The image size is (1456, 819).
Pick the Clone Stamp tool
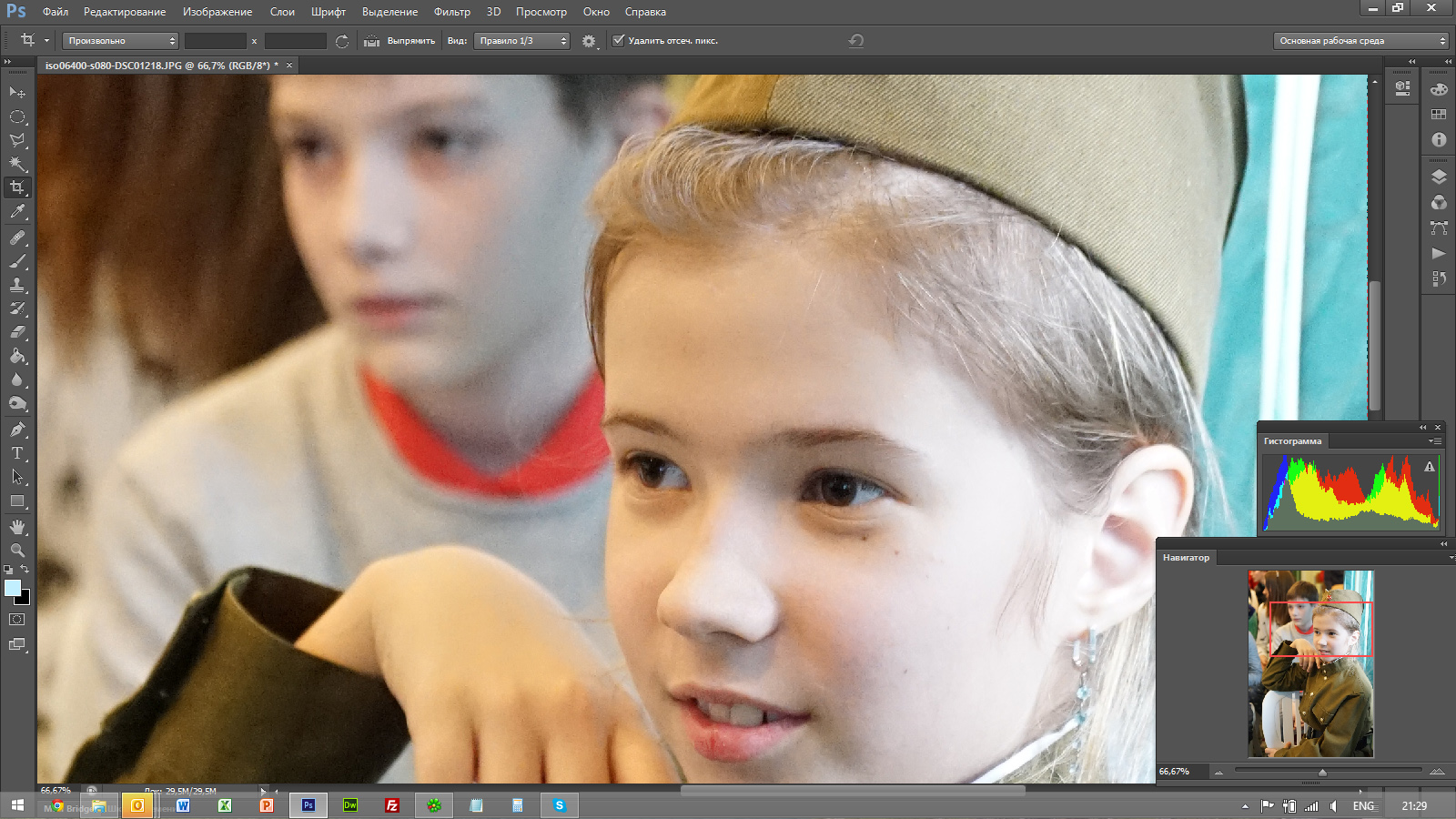pos(17,285)
